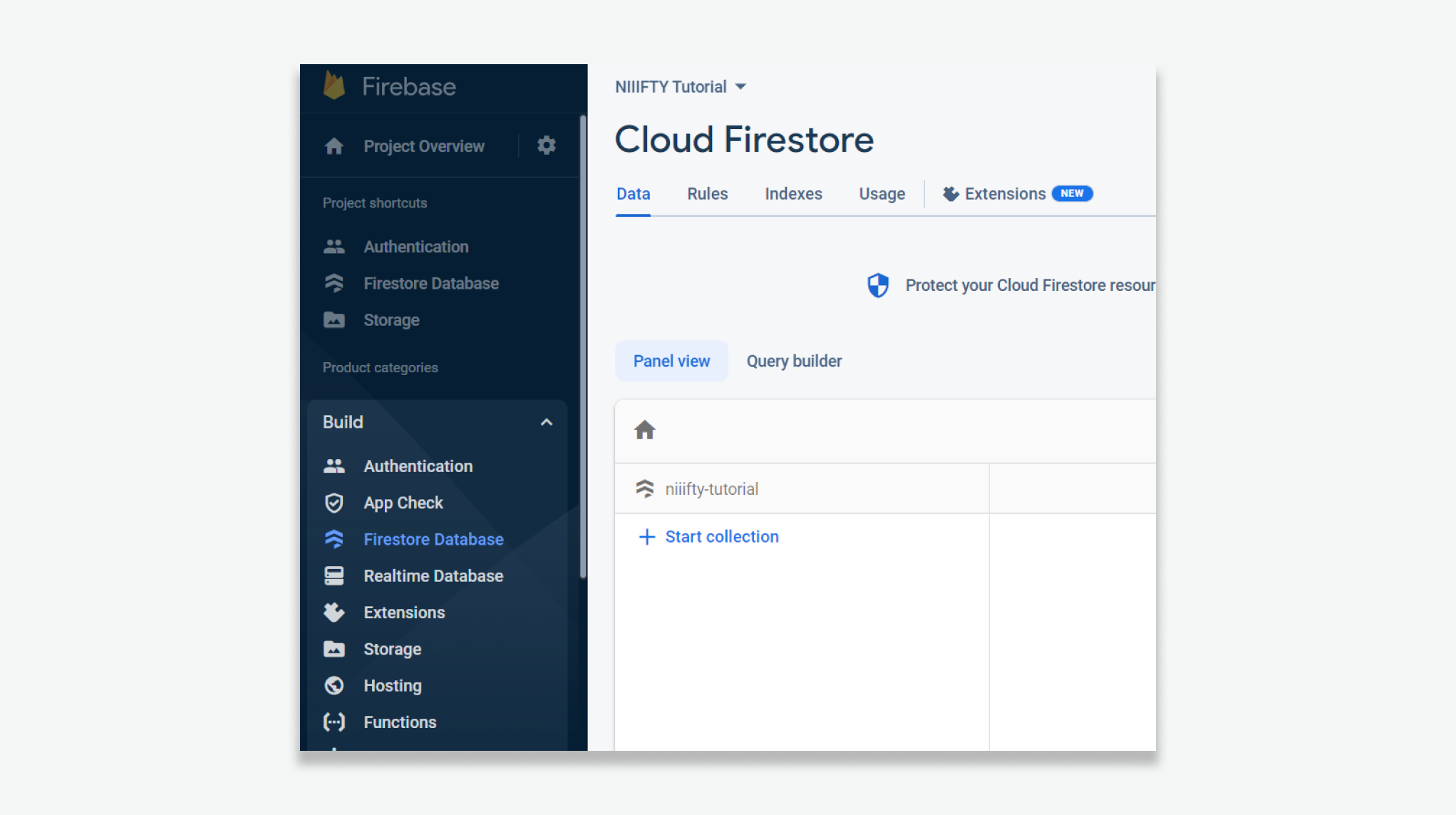Open App Check label
Viewport: 1456px width, 815px height.
(403, 503)
